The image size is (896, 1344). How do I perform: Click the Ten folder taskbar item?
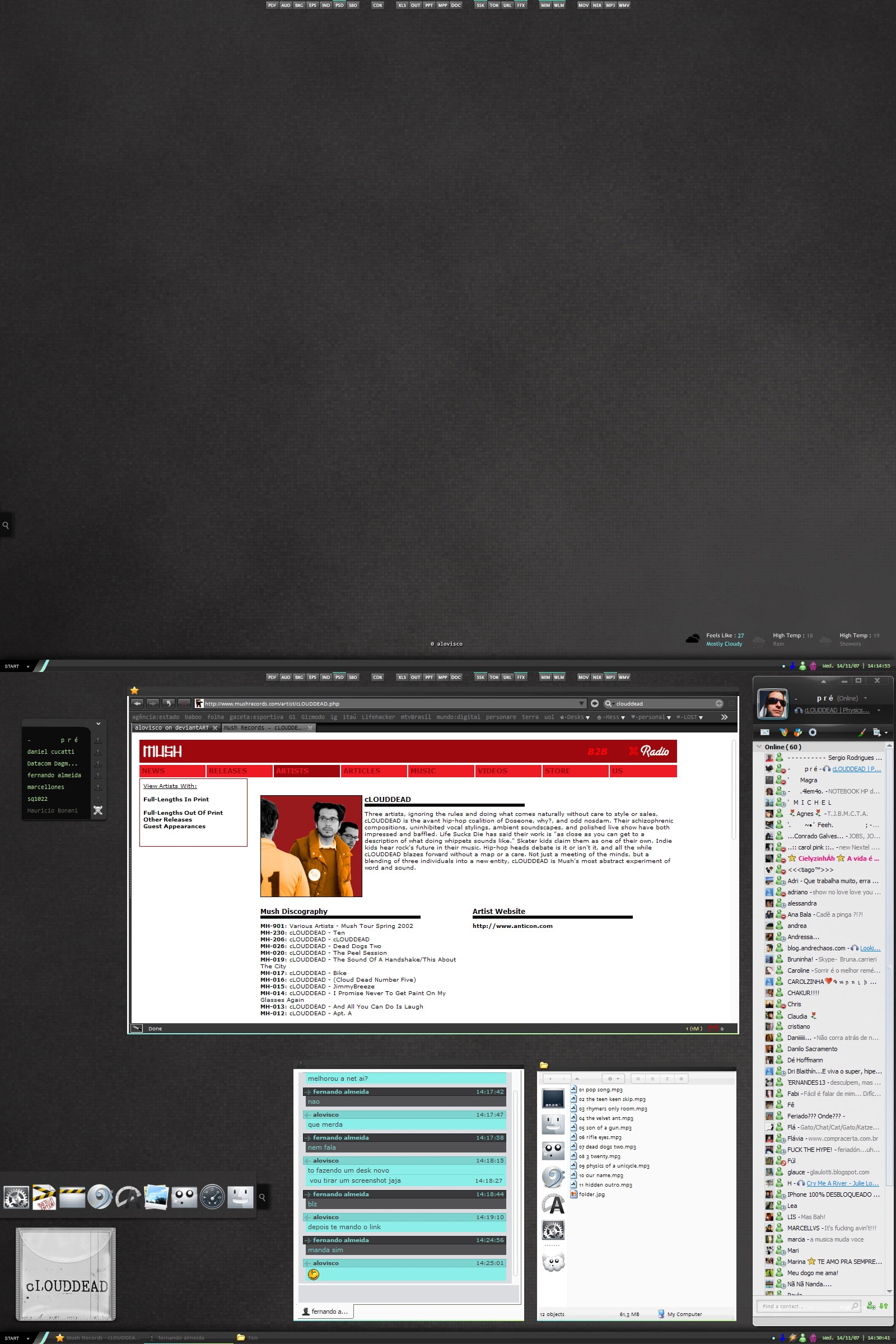(x=248, y=1337)
